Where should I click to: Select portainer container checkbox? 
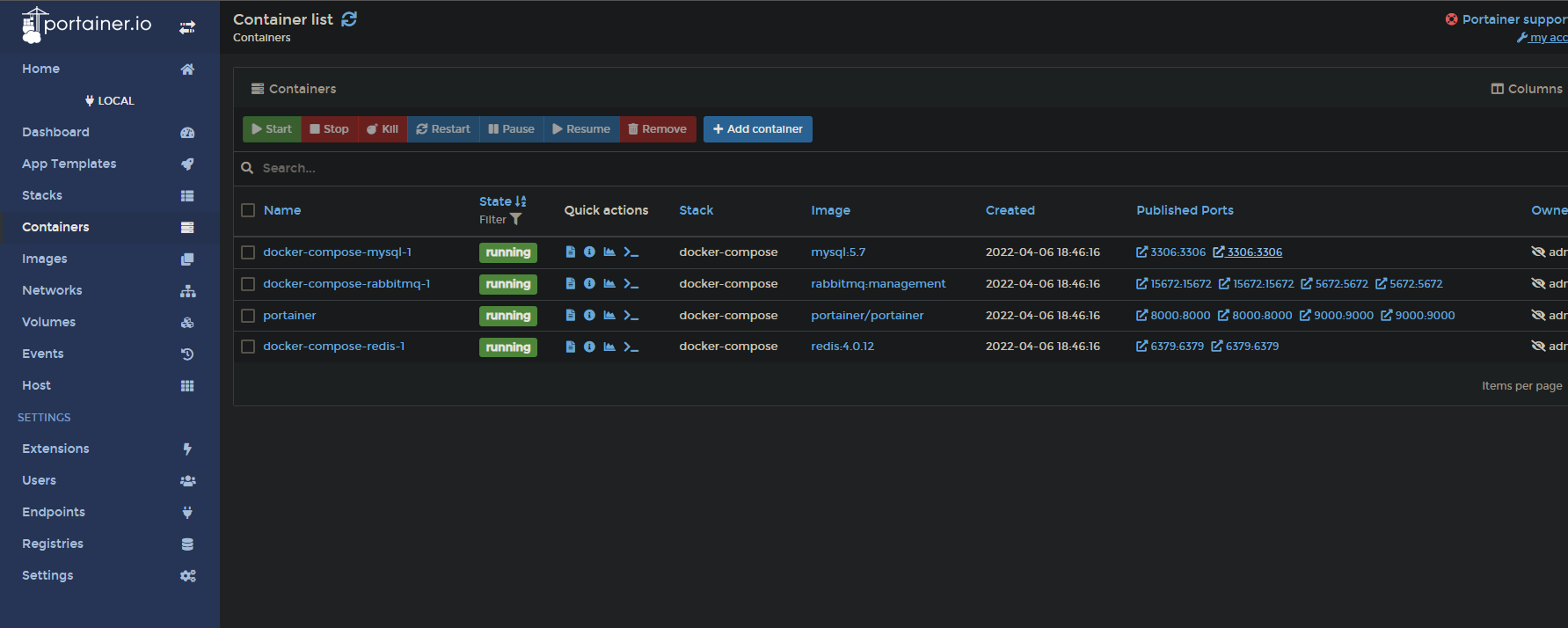click(248, 316)
